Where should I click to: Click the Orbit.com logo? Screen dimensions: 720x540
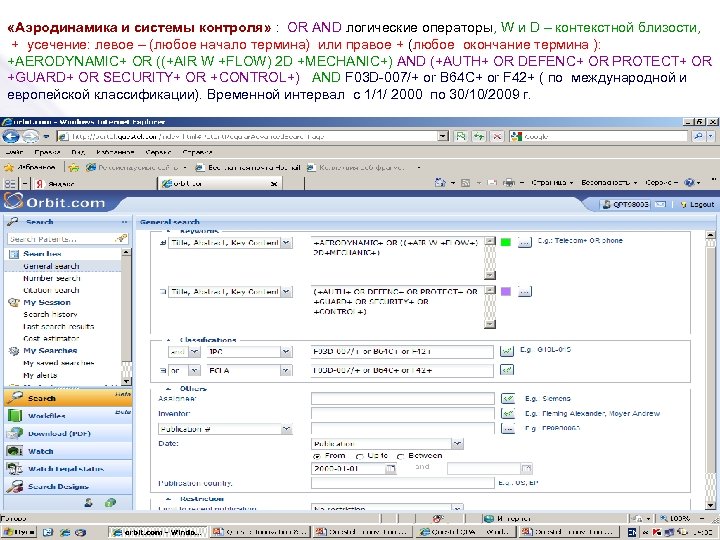click(55, 202)
